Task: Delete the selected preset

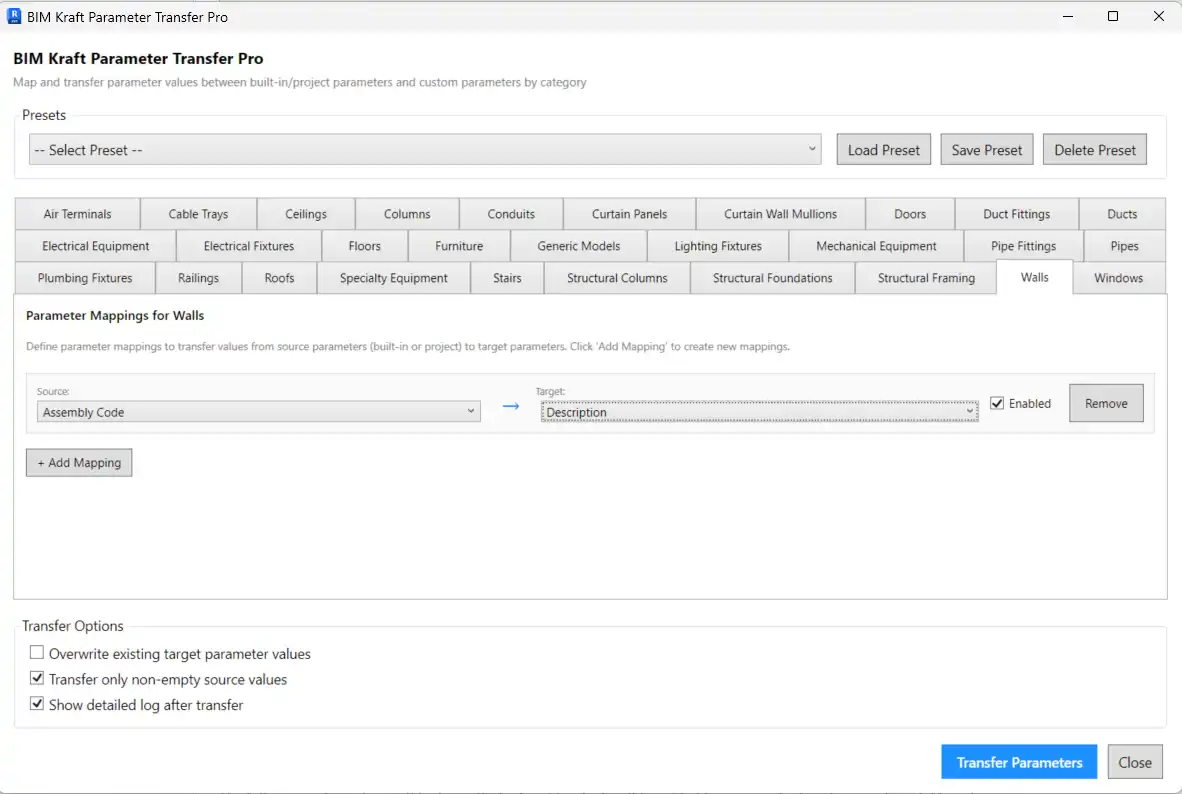Action: [1094, 149]
